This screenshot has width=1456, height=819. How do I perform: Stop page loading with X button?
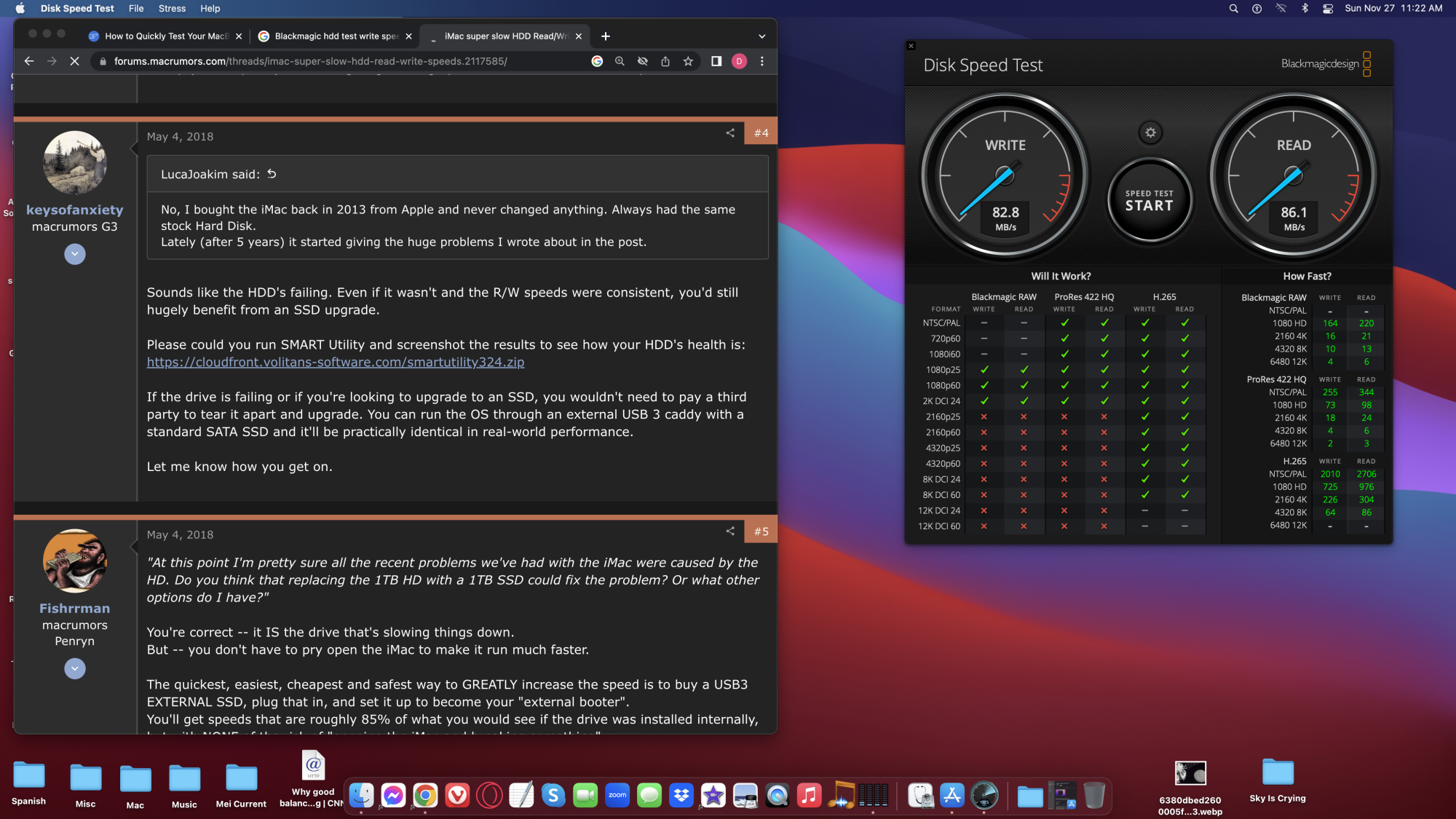[74, 61]
